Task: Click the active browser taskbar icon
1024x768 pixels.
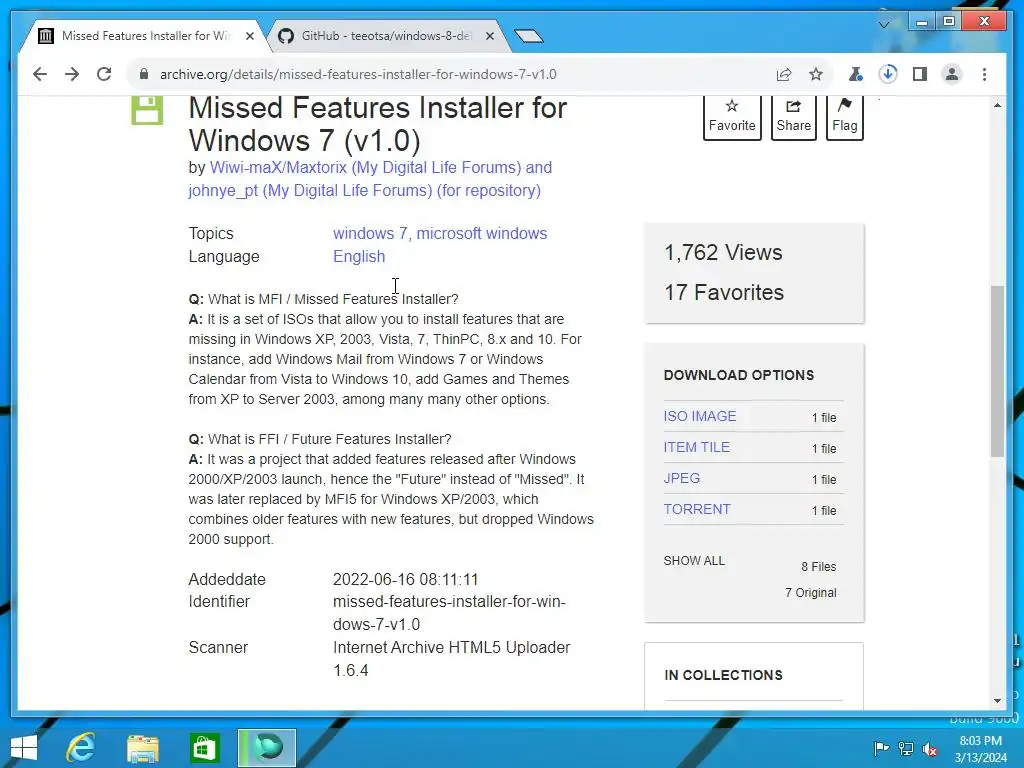Action: click(x=266, y=748)
